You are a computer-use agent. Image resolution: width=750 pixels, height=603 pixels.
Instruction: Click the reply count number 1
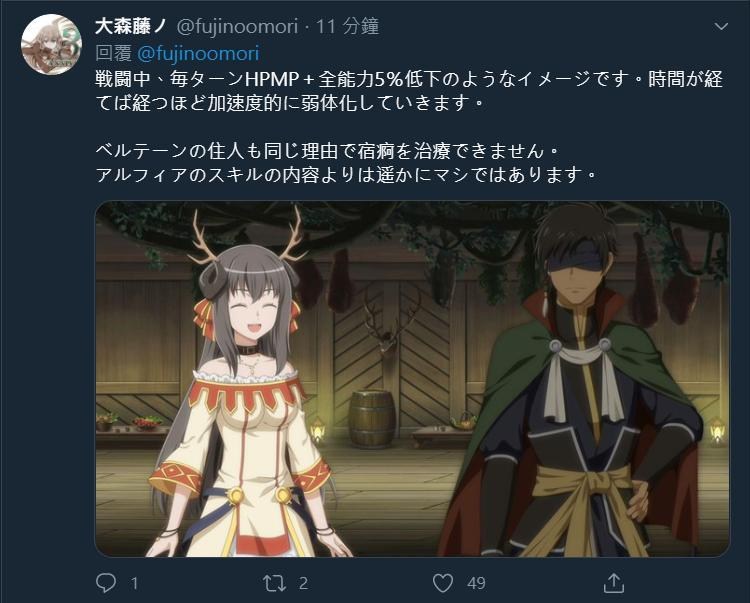[134, 583]
